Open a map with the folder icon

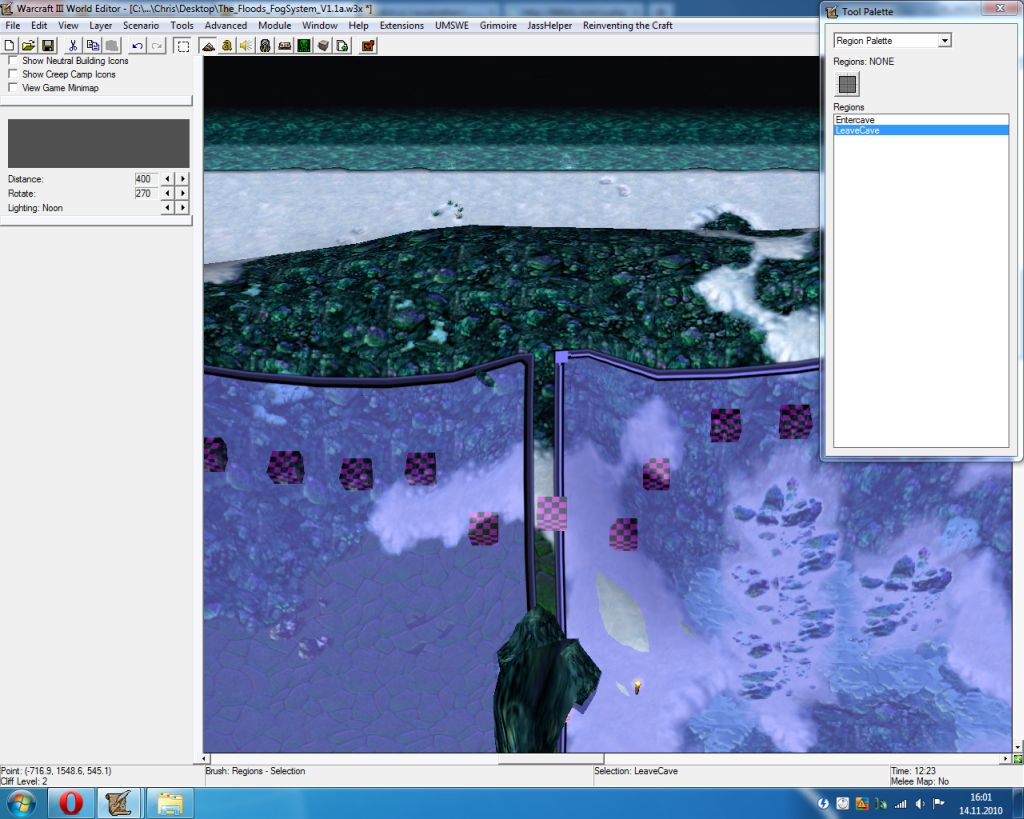28,46
